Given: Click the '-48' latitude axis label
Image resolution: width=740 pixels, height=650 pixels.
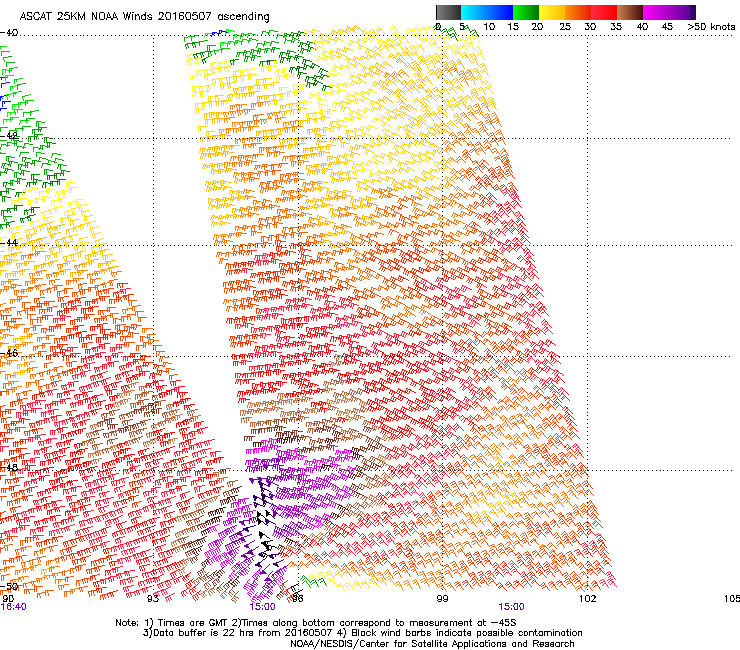Looking at the screenshot, I should 9,467.
